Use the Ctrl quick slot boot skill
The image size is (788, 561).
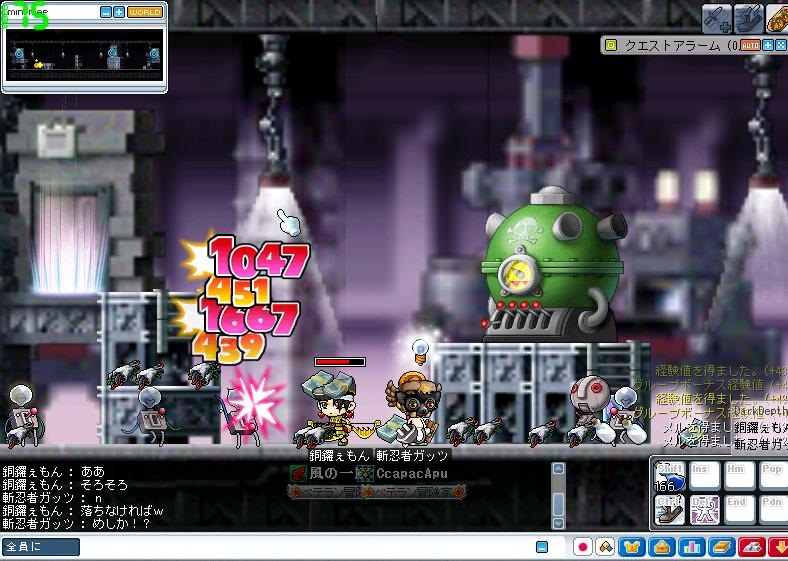click(x=670, y=510)
